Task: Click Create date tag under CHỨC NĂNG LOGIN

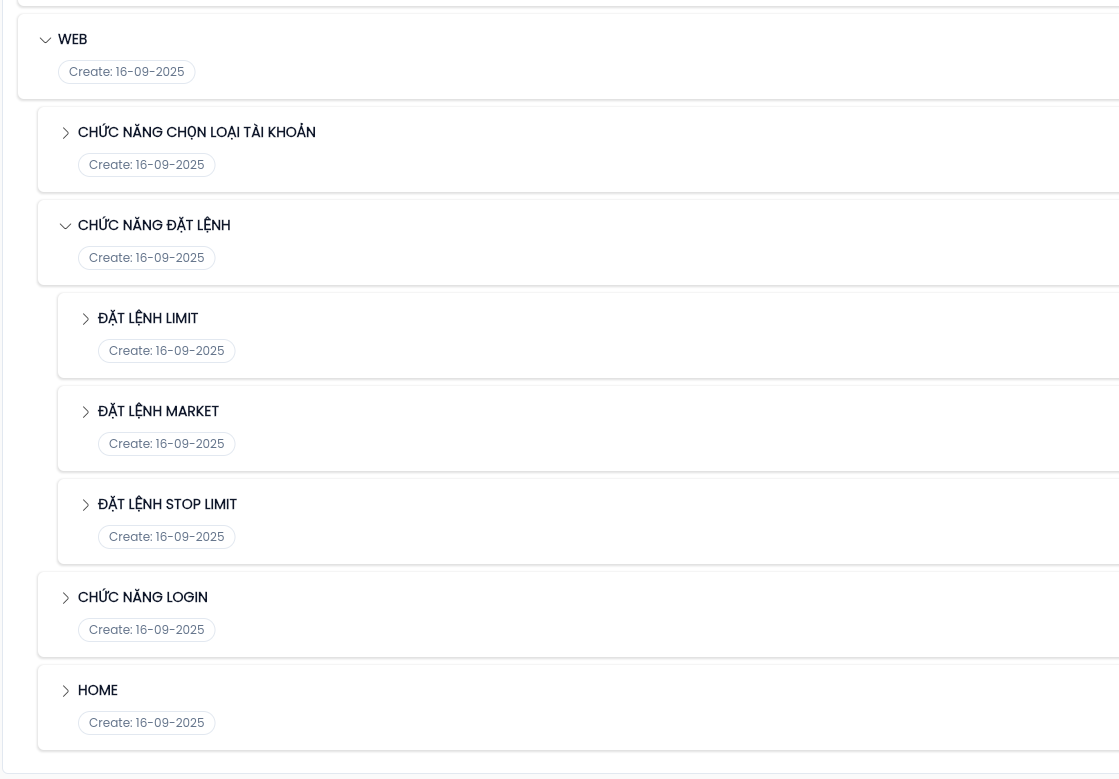Action: (x=147, y=630)
